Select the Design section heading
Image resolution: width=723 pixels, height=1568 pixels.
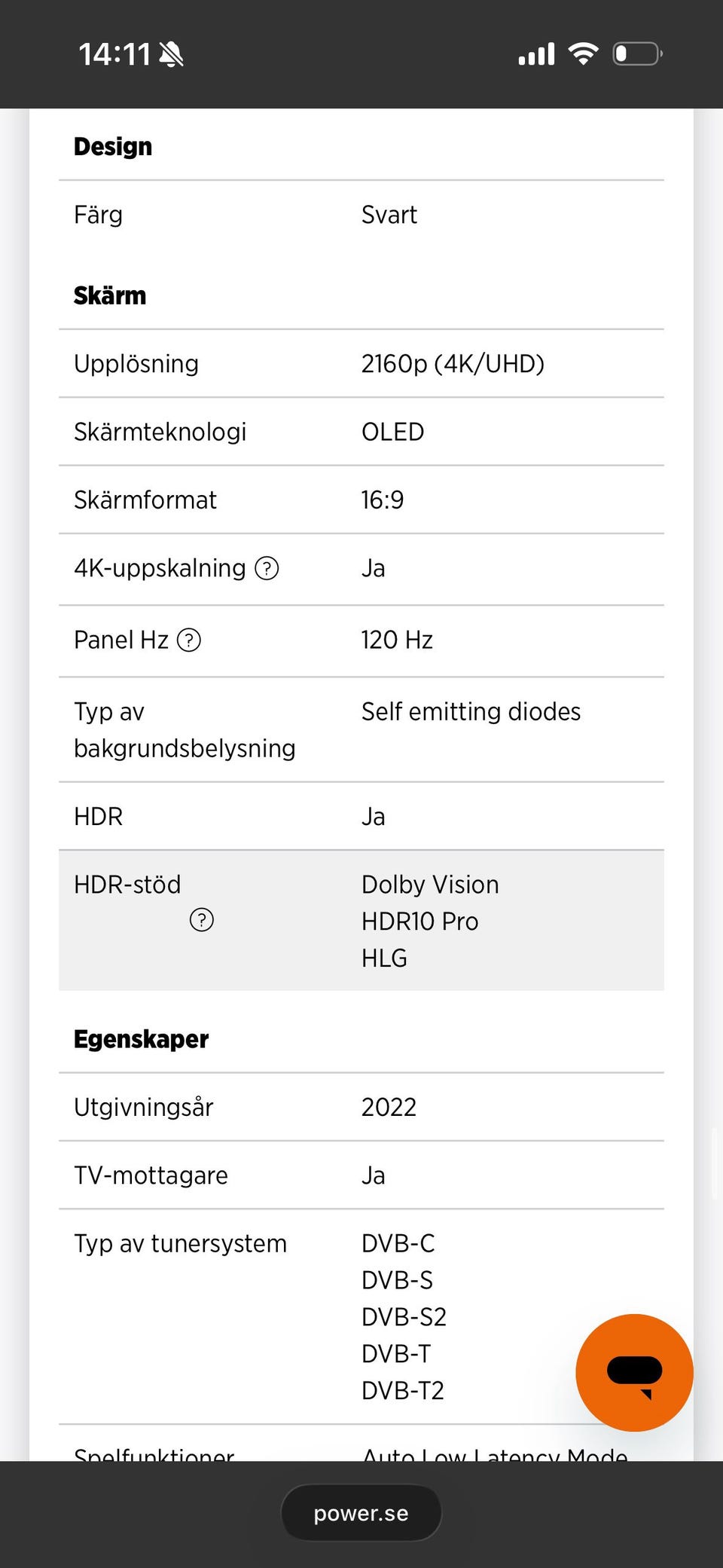click(113, 146)
